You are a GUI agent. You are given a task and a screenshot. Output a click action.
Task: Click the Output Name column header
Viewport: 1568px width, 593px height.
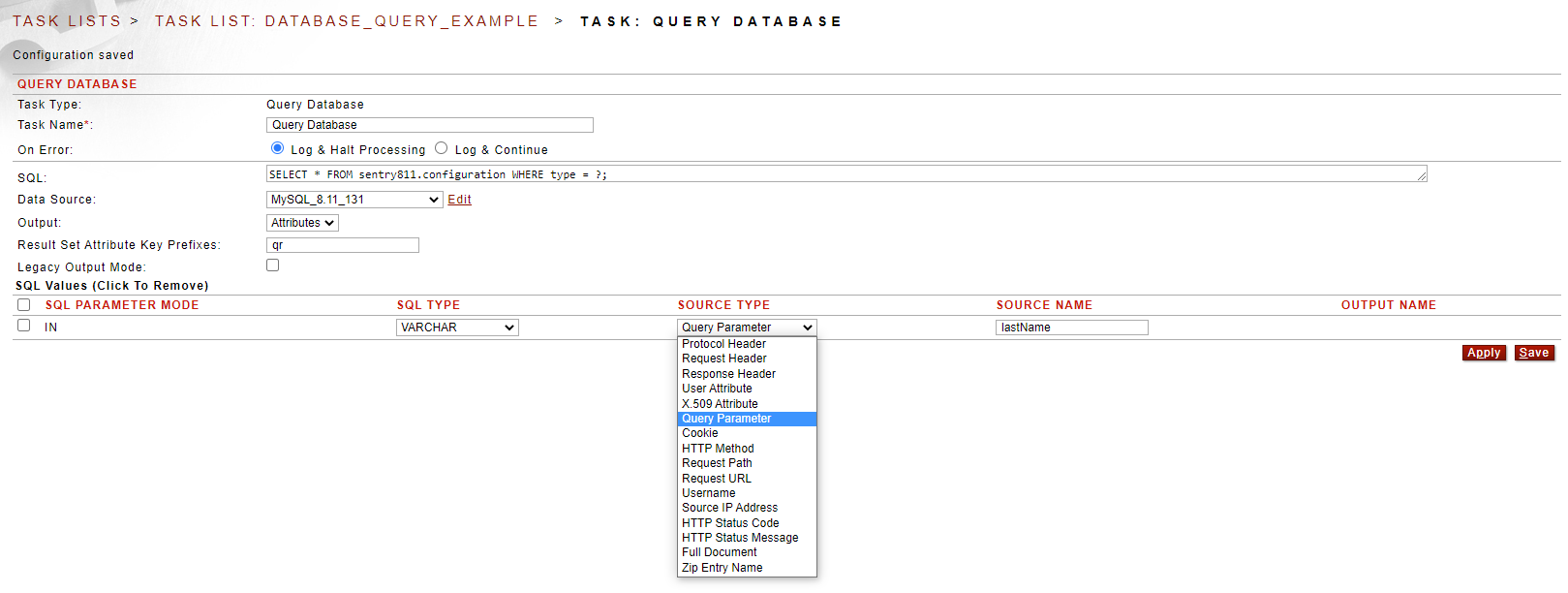(x=1389, y=305)
